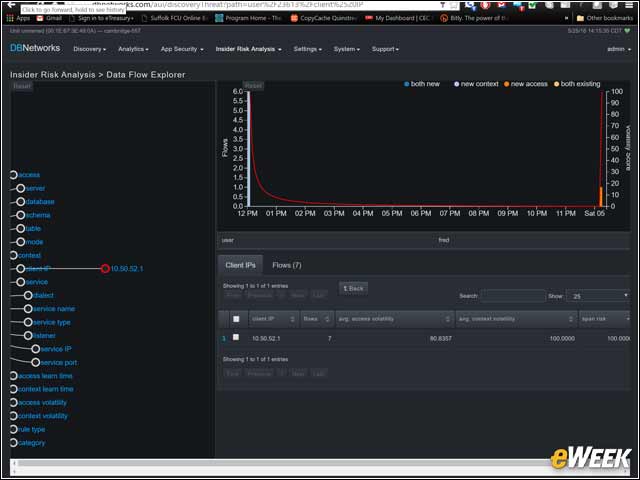
Task: Open the Bitly bookmark
Action: click(x=474, y=18)
